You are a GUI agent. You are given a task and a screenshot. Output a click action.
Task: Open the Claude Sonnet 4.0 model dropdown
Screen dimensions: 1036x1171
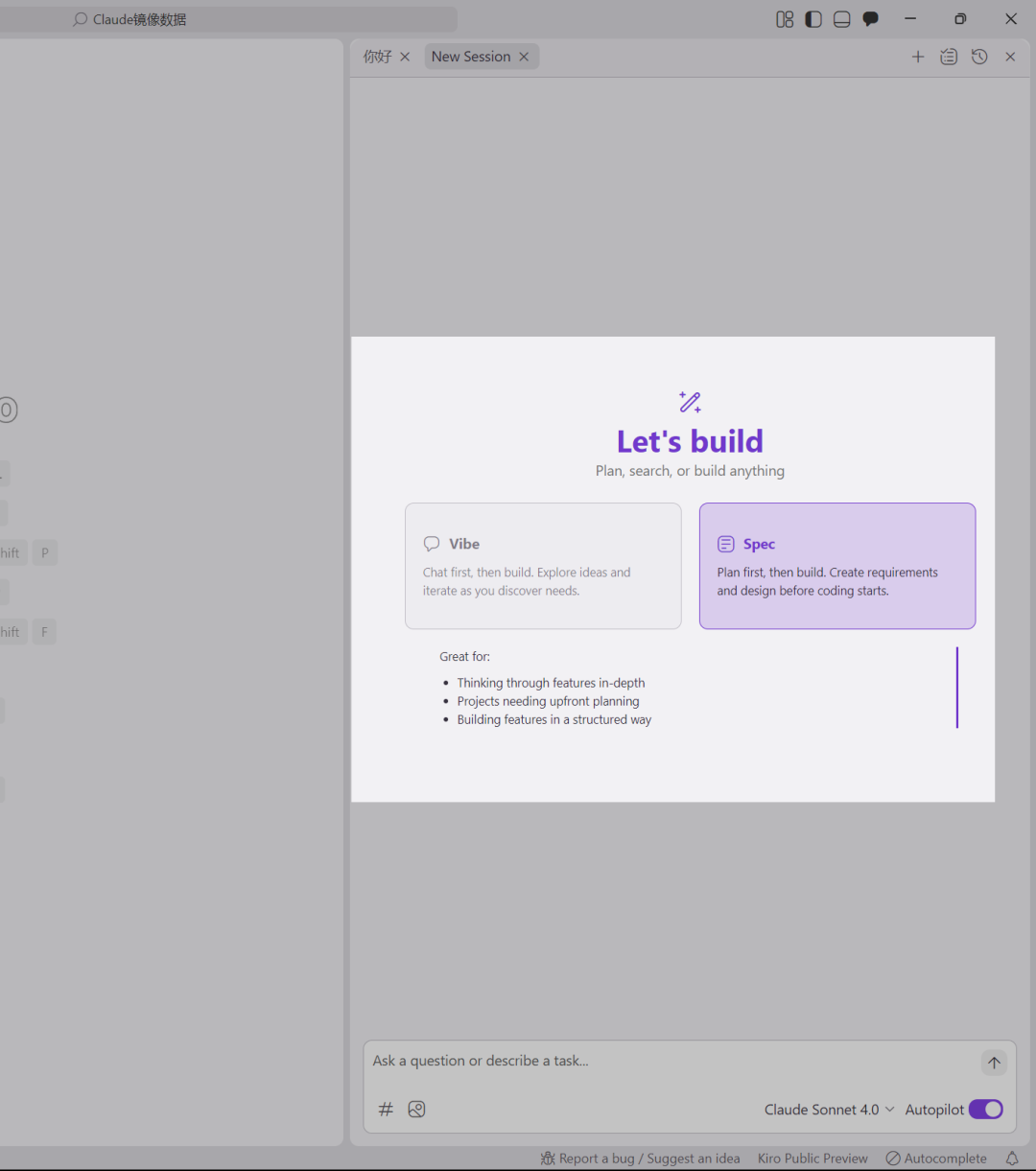pos(829,1110)
